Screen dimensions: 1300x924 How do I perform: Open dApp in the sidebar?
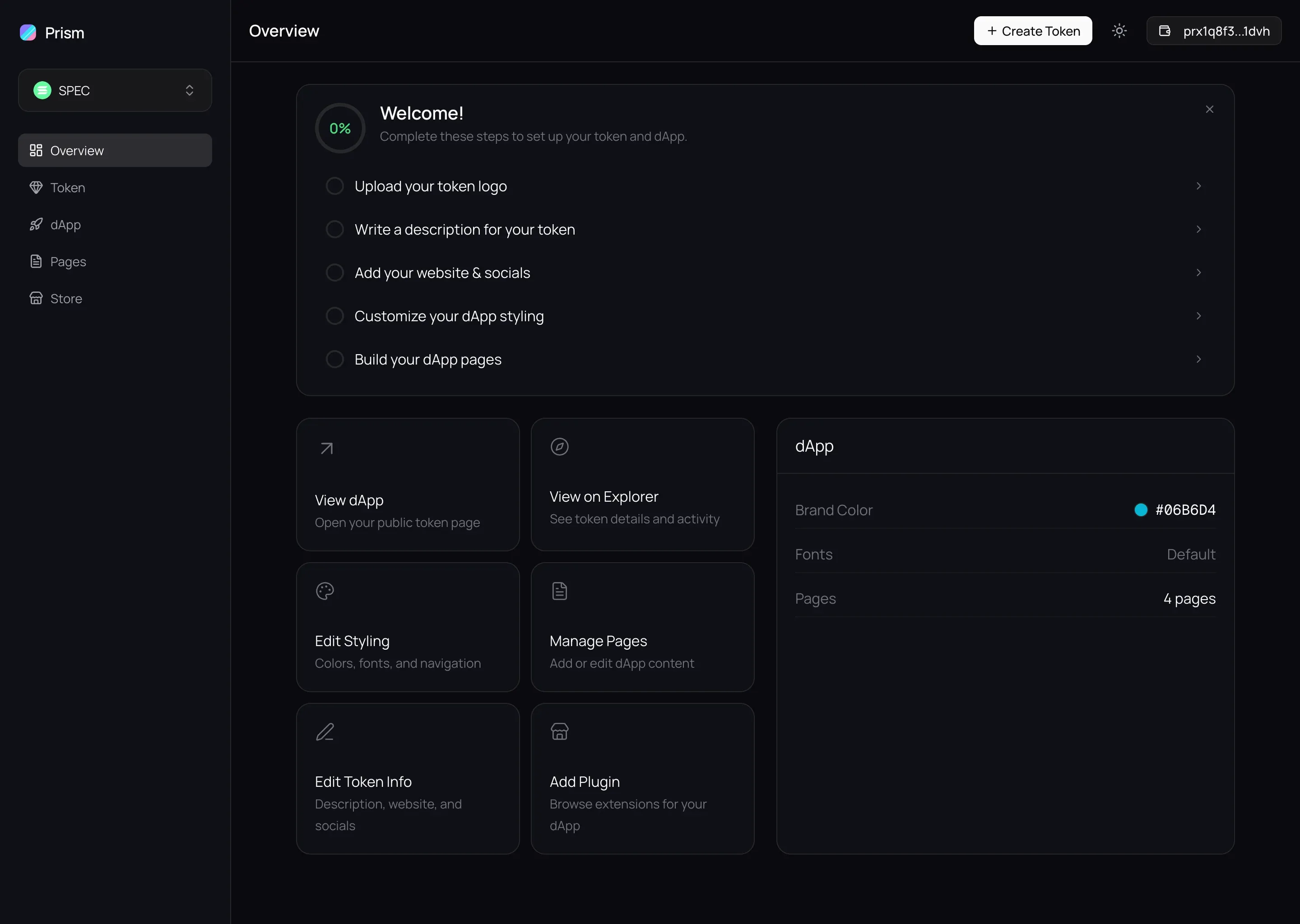pyautogui.click(x=115, y=224)
